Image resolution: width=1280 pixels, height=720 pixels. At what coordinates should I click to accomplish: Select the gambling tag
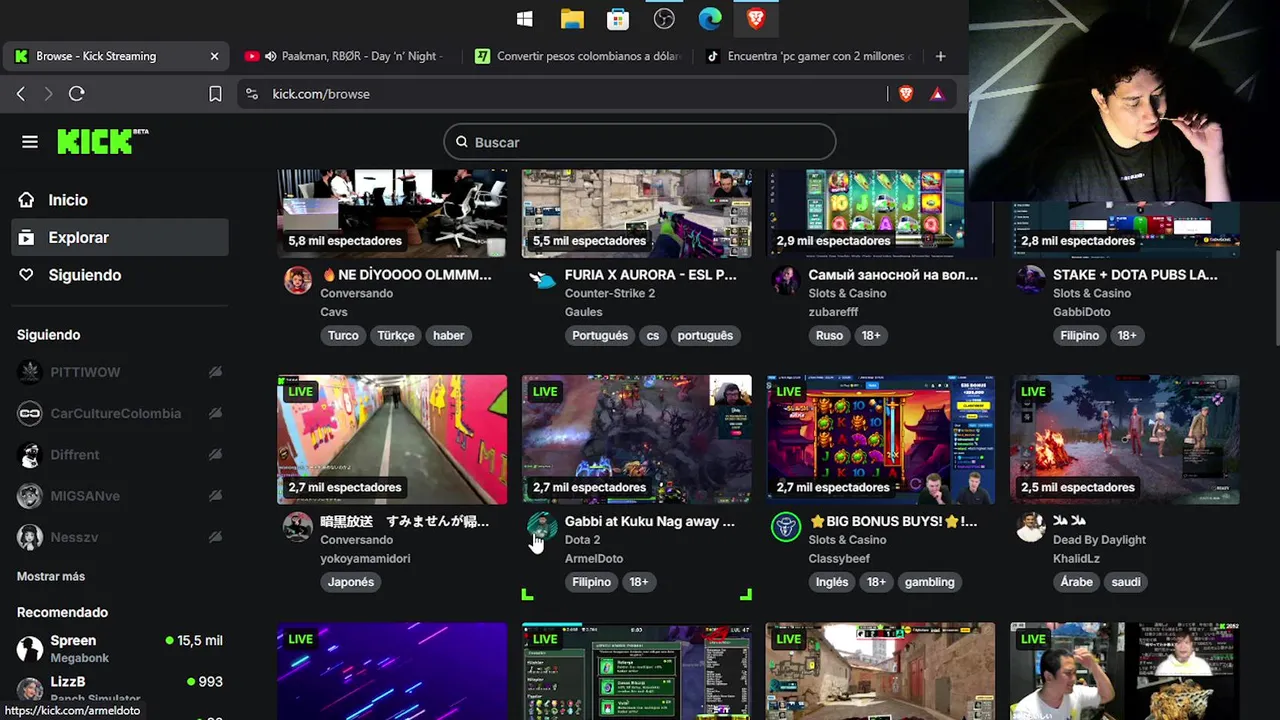930,582
